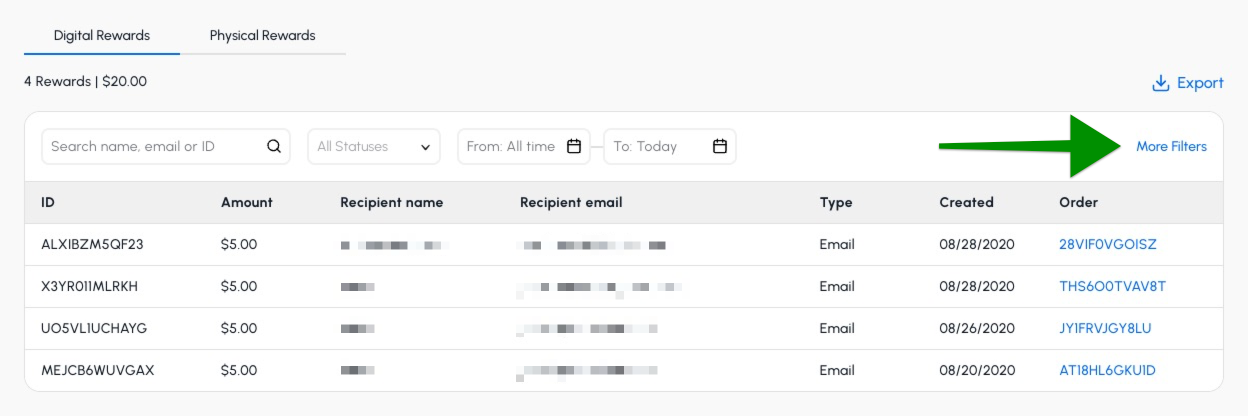The width and height of the screenshot is (1248, 416).
Task: Select reward row ALXIBZM5QF23
Action: (624, 244)
